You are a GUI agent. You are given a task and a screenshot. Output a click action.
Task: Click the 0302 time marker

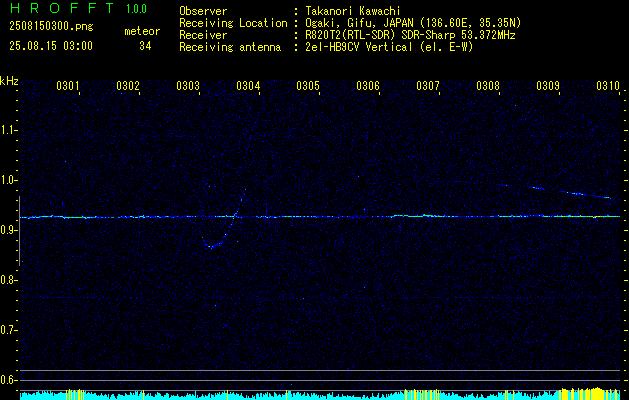tap(128, 86)
